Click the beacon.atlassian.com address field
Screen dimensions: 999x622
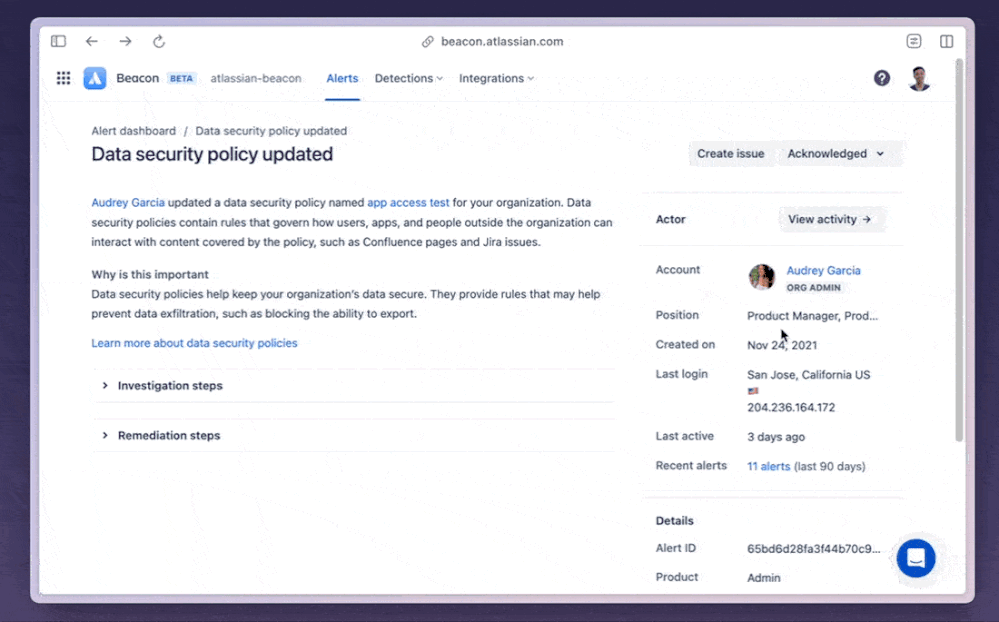502,41
